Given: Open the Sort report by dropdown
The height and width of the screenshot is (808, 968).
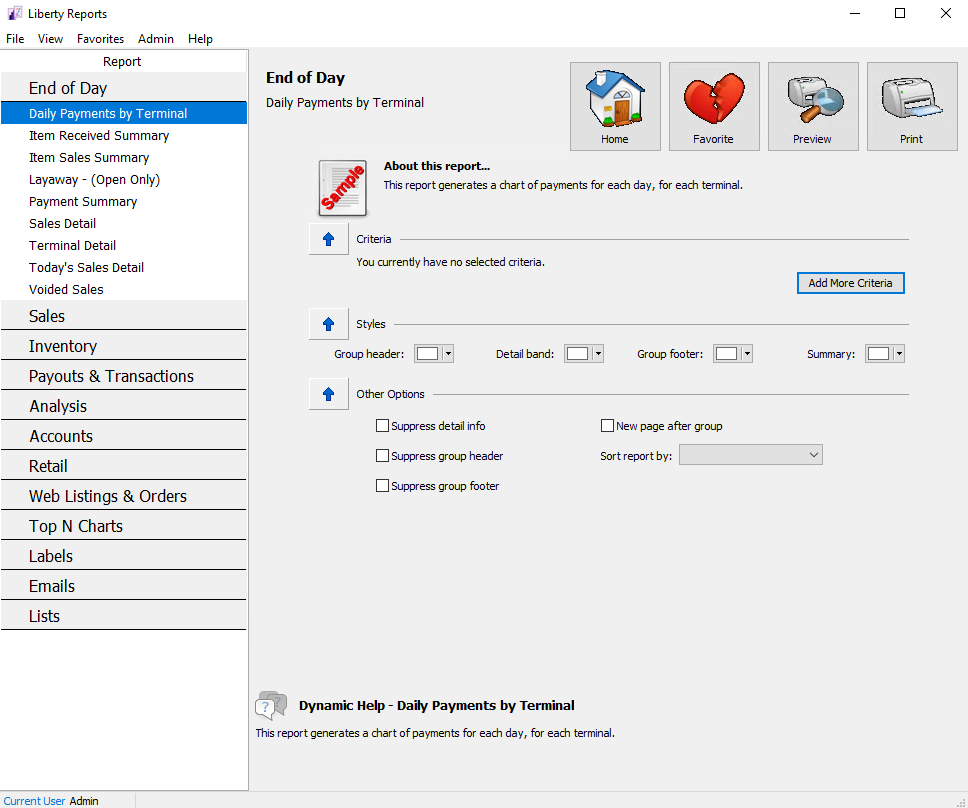Looking at the screenshot, I should 751,455.
